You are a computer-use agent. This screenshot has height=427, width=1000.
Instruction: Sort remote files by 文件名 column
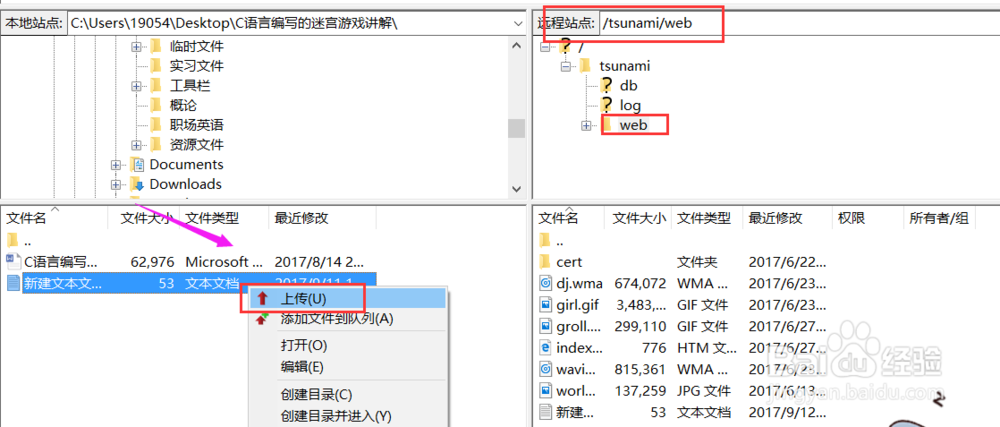569,219
